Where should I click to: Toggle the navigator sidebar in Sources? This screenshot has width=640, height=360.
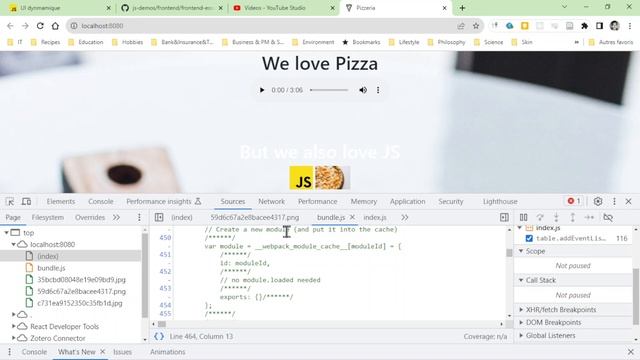pos(159,218)
